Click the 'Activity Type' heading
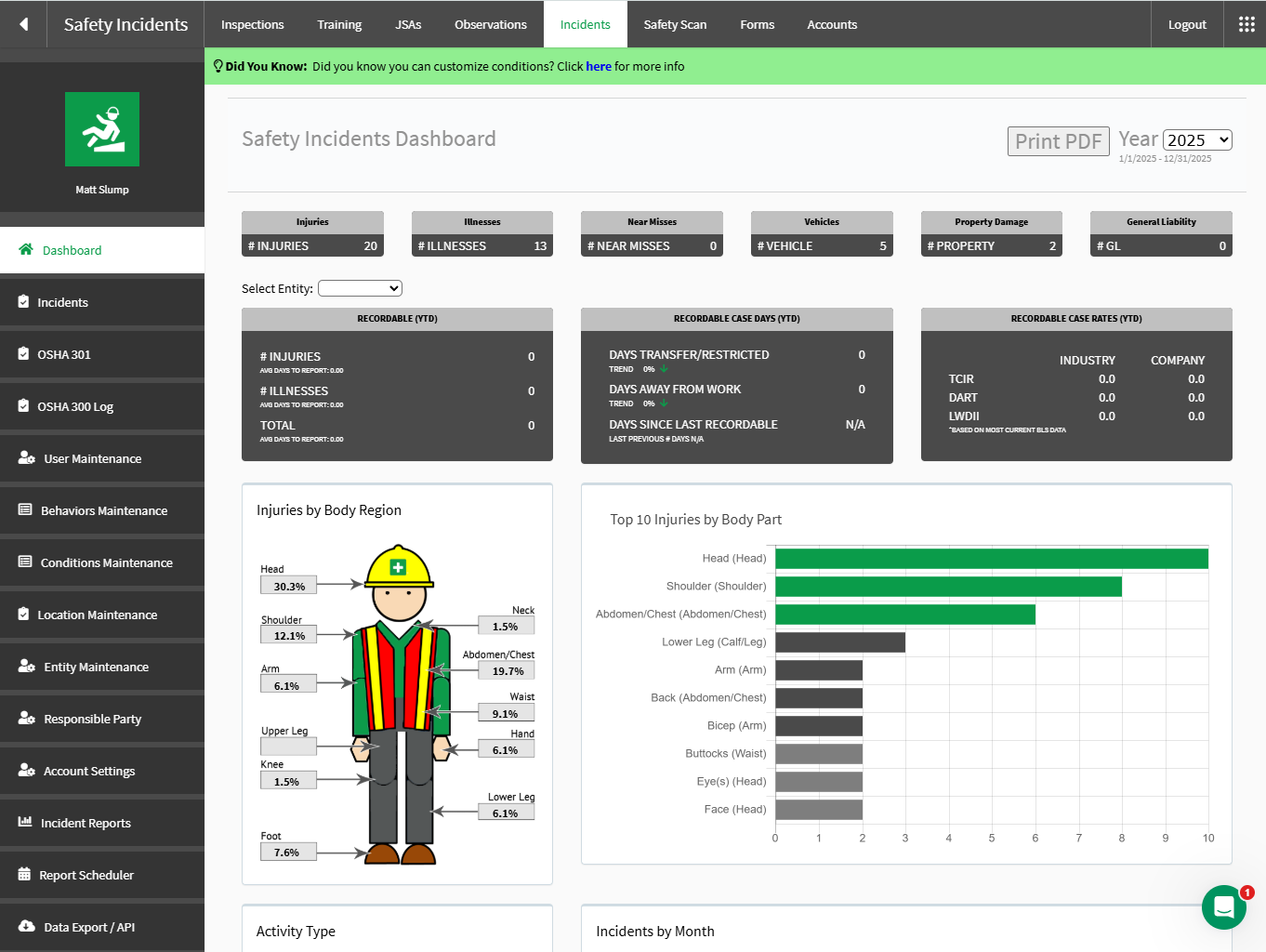Viewport: 1266px width, 952px height. point(296,932)
